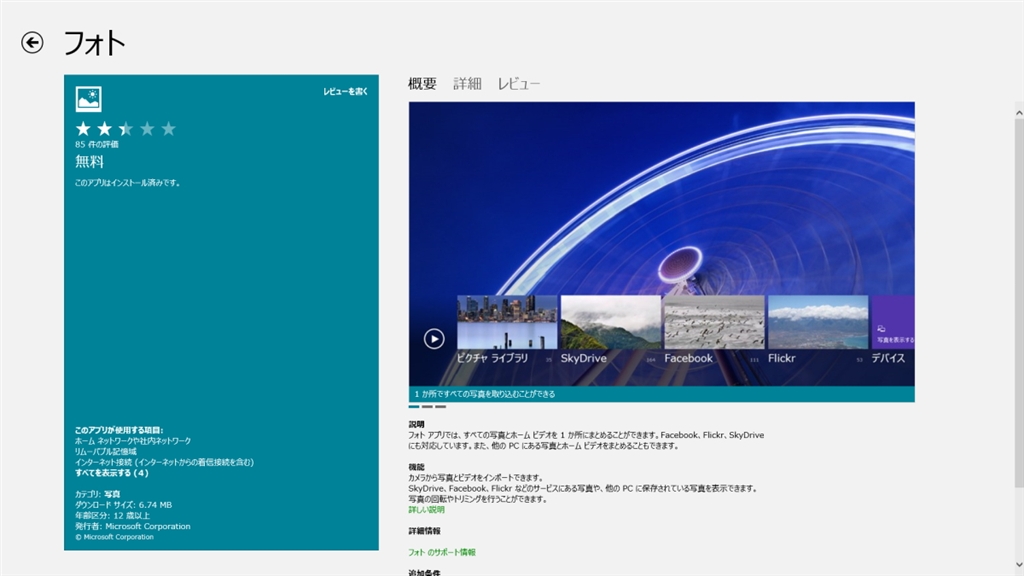
Task: Click the 無料 price label
Action: 89,161
